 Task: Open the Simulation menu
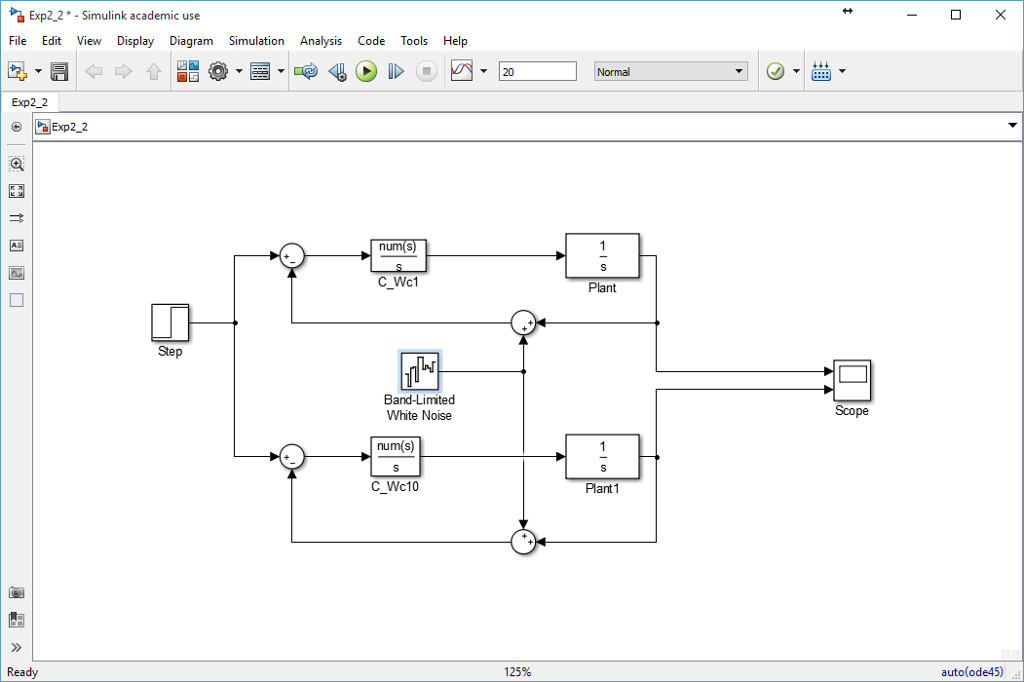(256, 41)
